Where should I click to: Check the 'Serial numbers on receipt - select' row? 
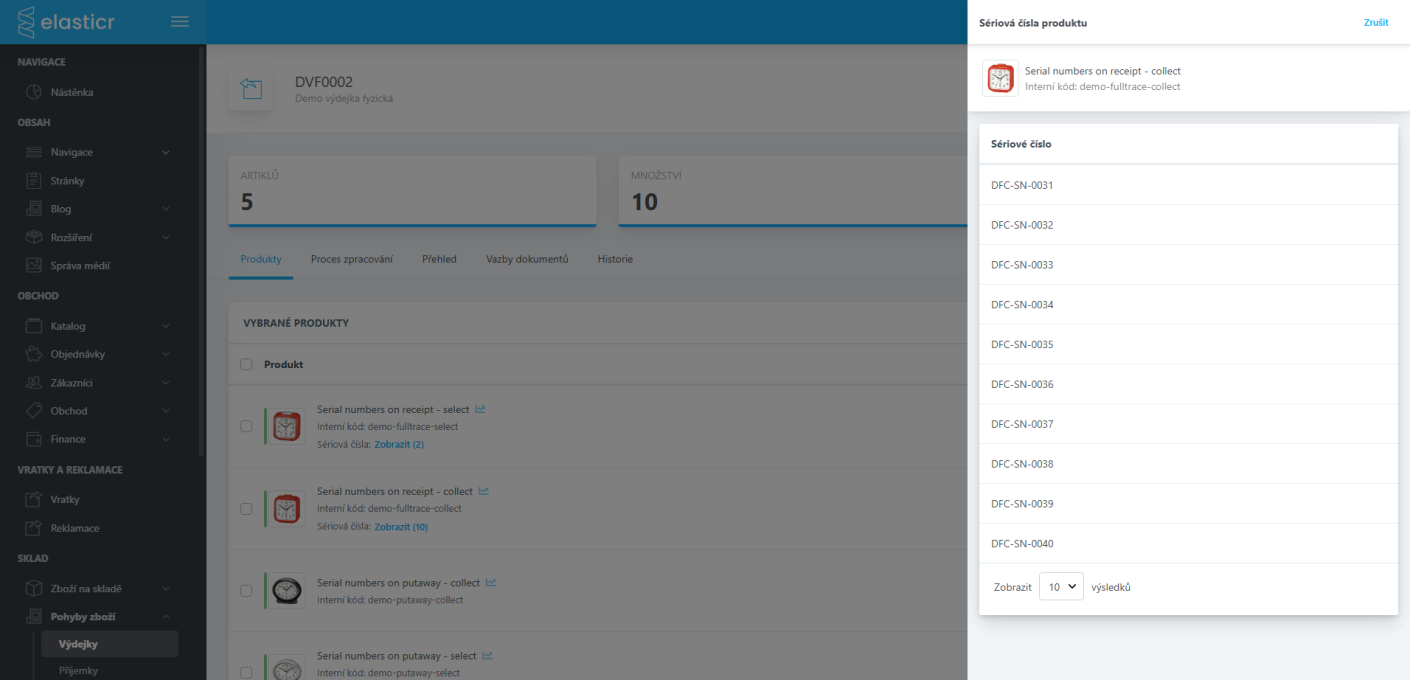pyautogui.click(x=246, y=426)
